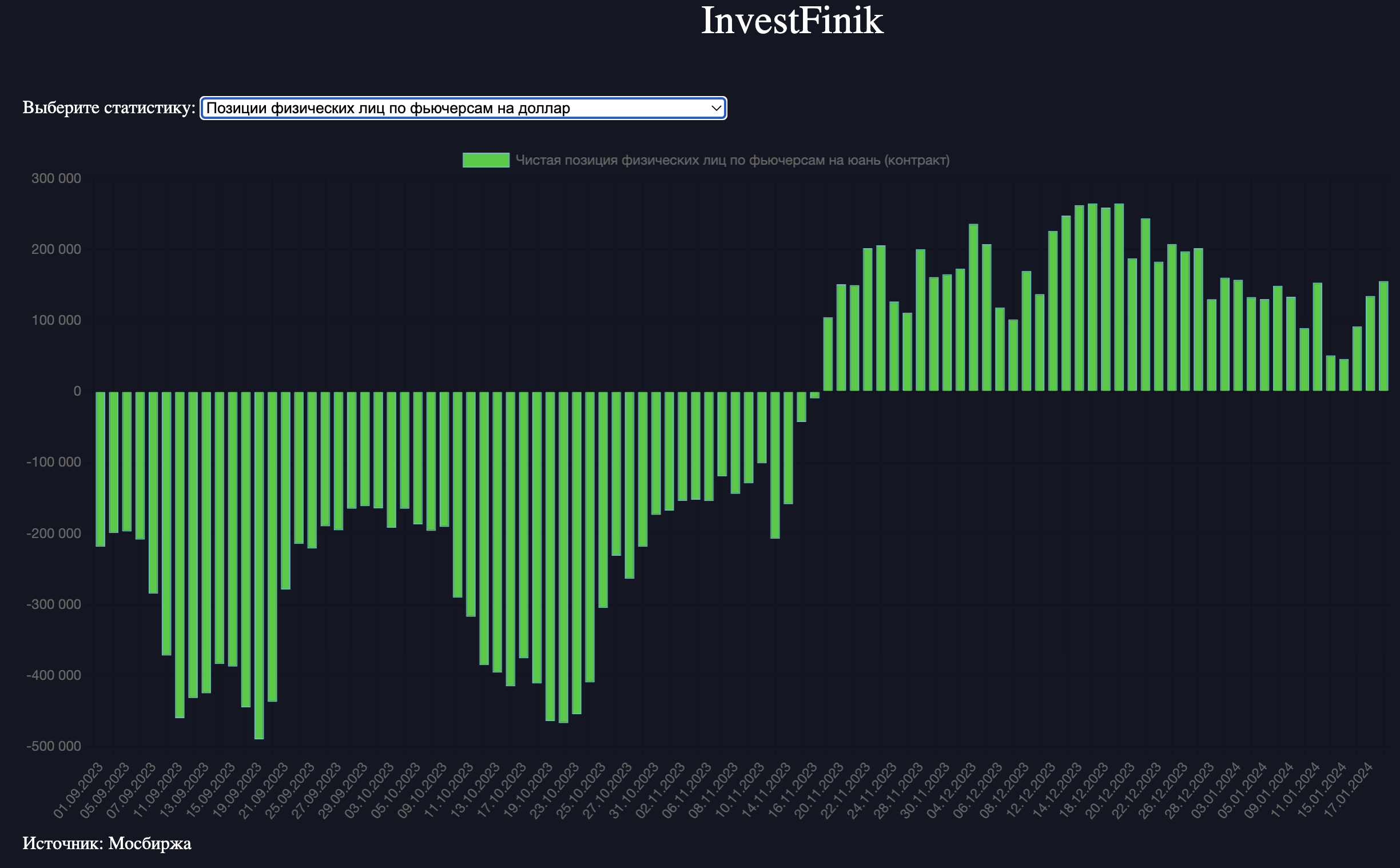
Task: Click the -500 000 y-axis label
Action: click(54, 746)
